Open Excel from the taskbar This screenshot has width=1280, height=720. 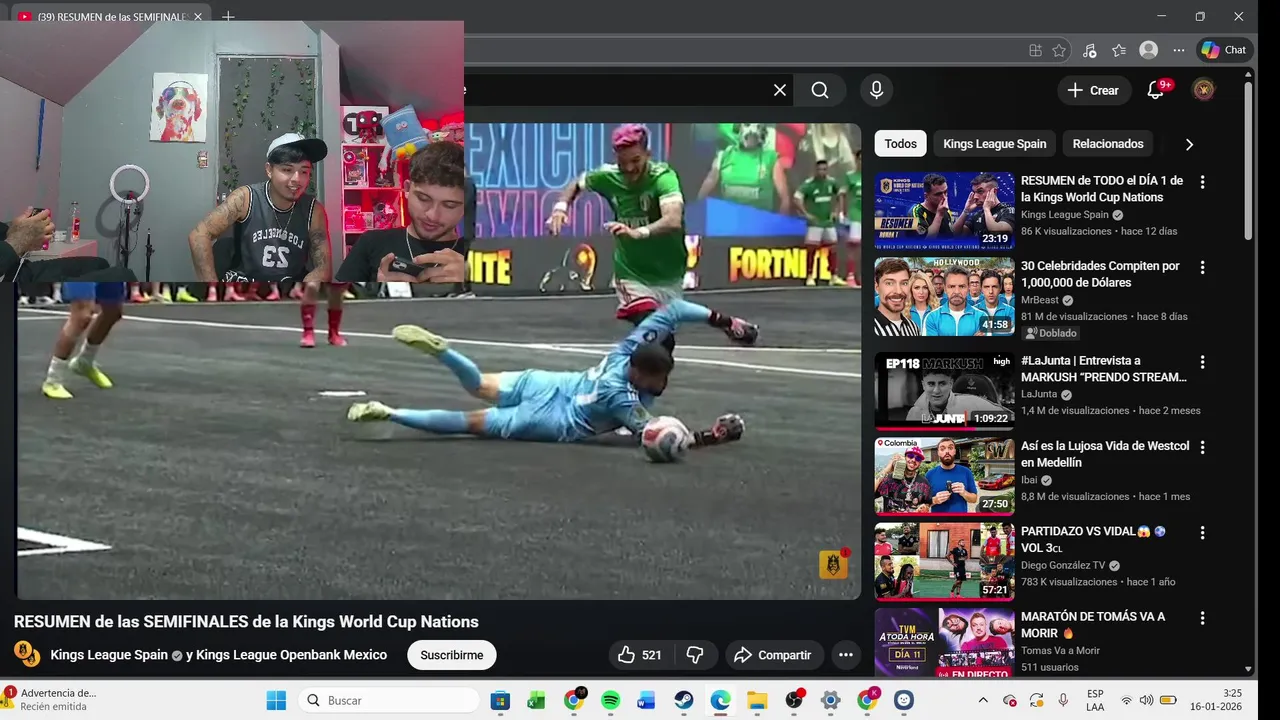(536, 700)
